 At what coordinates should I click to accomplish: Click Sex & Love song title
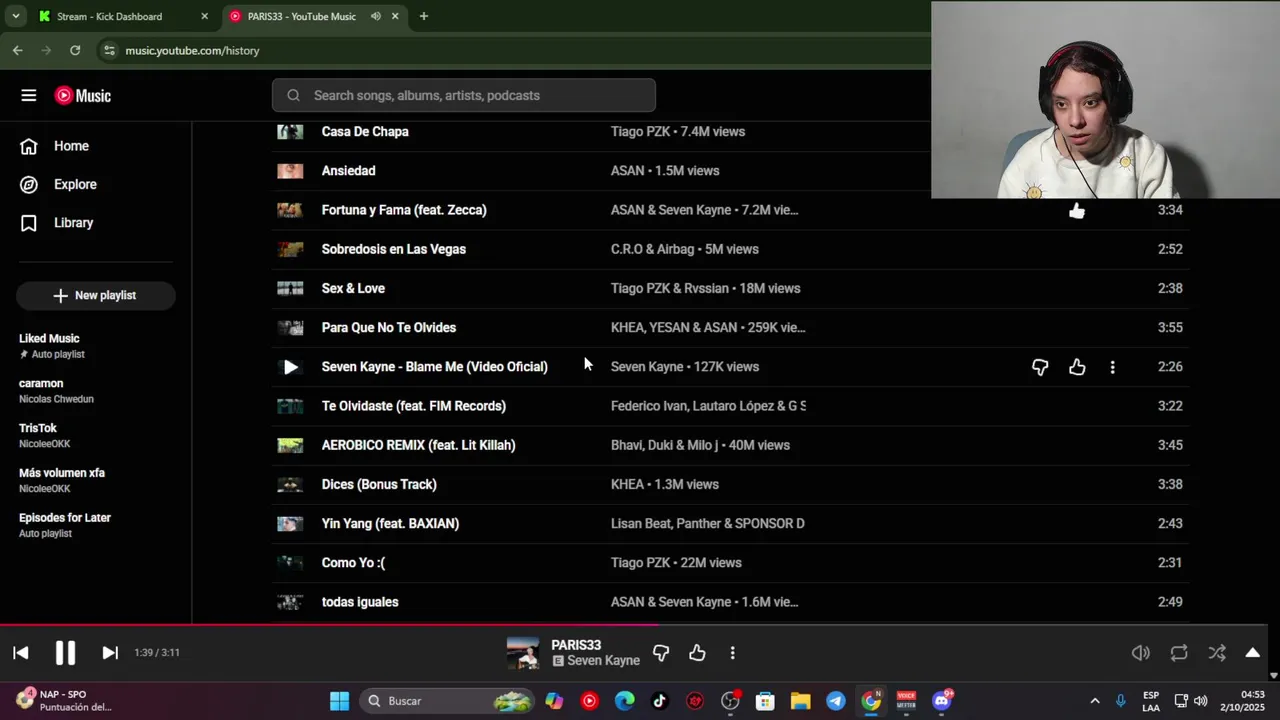point(353,288)
